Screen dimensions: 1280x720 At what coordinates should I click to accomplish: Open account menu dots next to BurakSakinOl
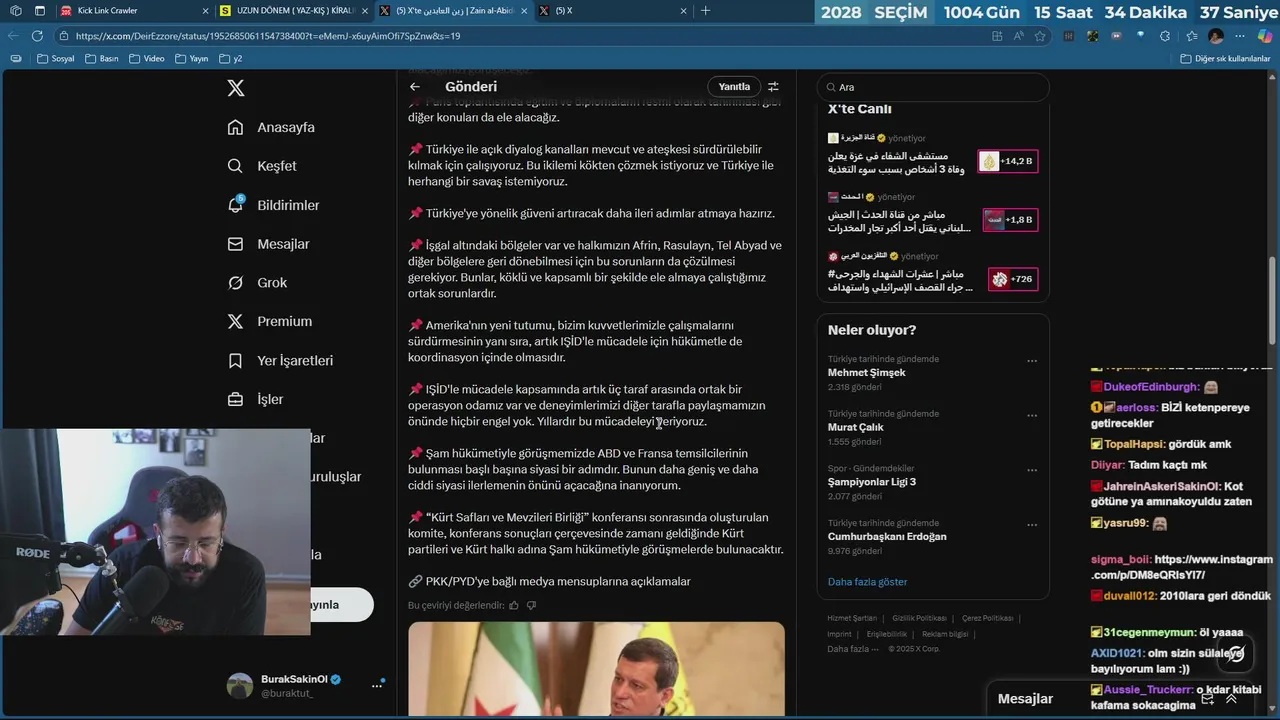click(x=377, y=686)
